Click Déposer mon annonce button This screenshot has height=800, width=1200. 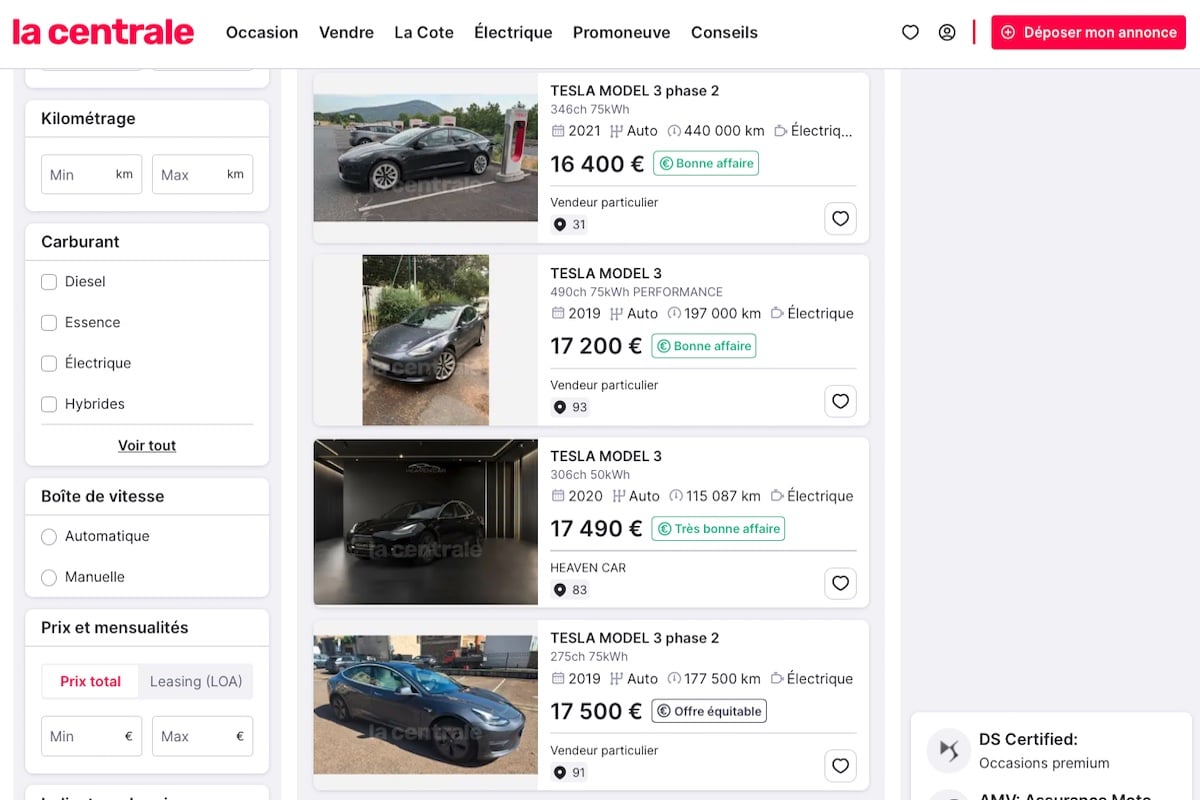tap(1088, 32)
